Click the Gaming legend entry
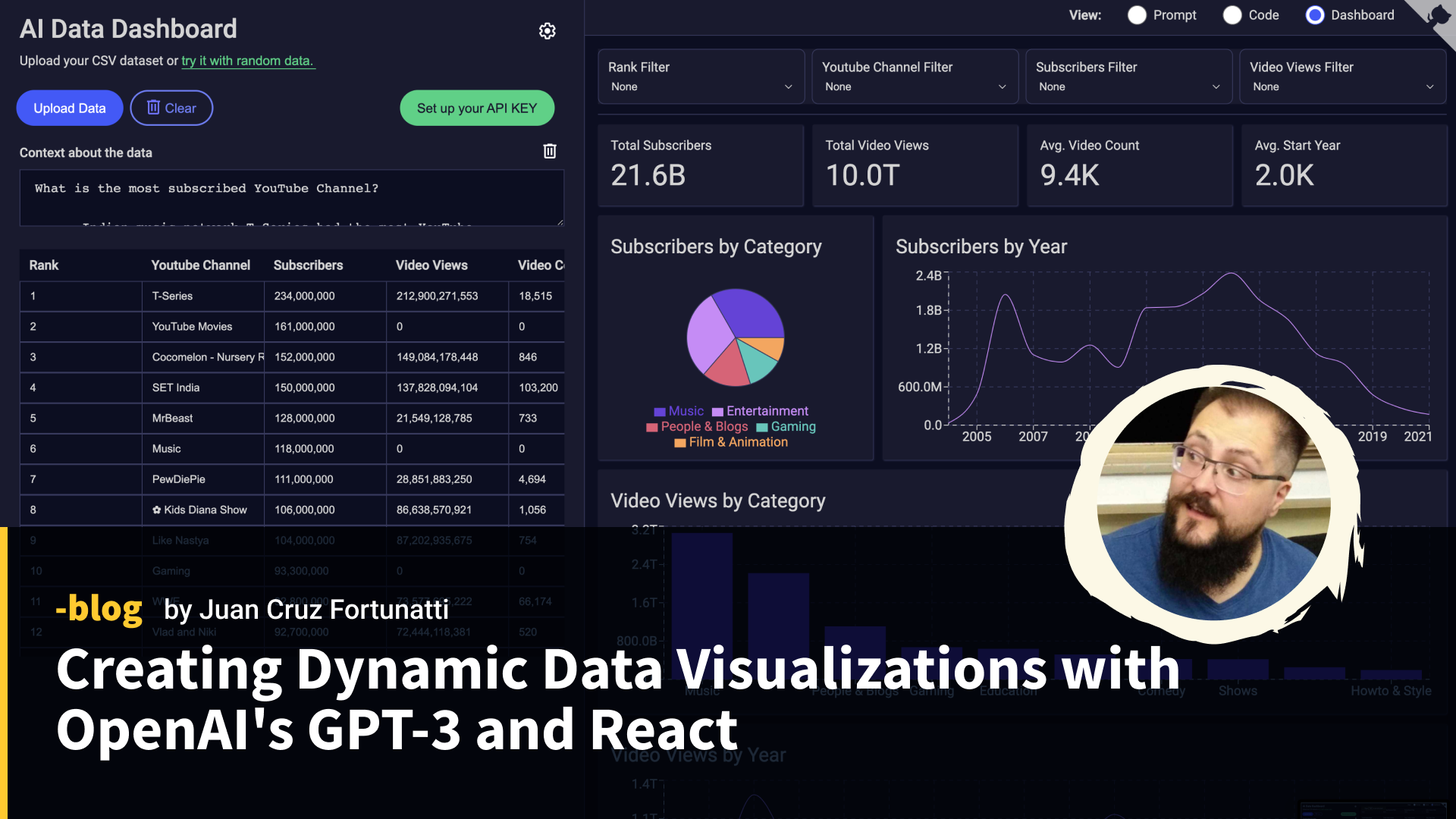Screen dimensions: 1456x819 (x=786, y=427)
